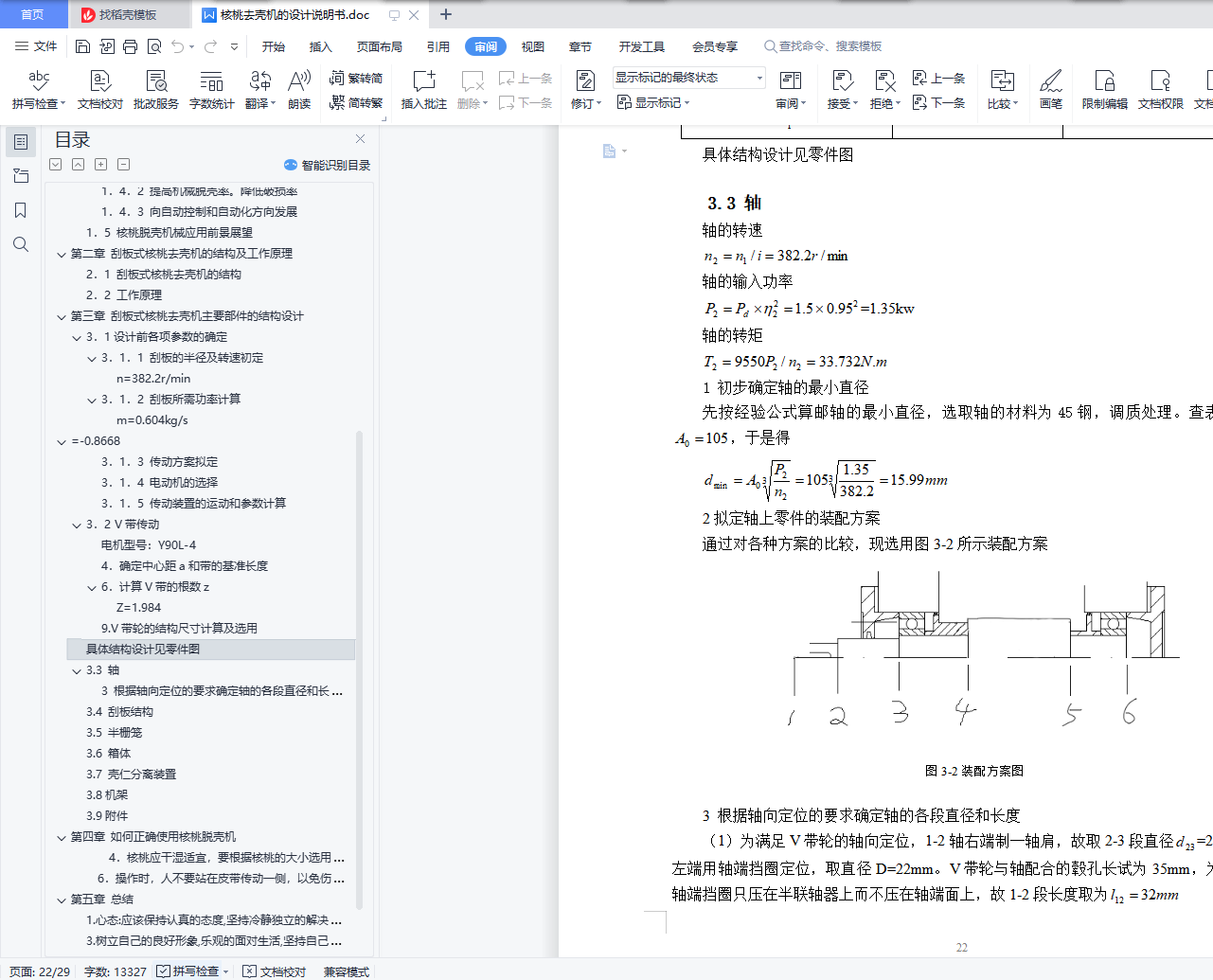Image resolution: width=1213 pixels, height=980 pixels.
Task: Collapse 第四章 如何正确使用核桃脱壳机
Action: [x=62, y=837]
